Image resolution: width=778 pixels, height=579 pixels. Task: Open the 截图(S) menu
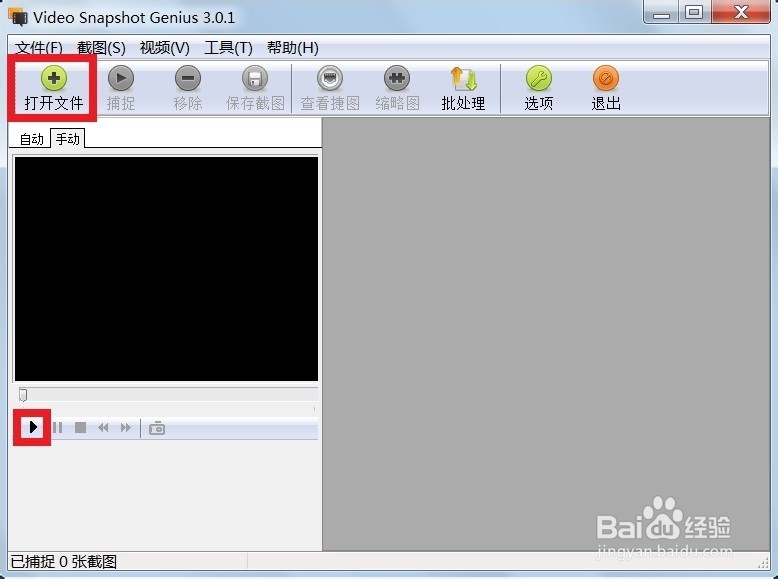(x=101, y=48)
